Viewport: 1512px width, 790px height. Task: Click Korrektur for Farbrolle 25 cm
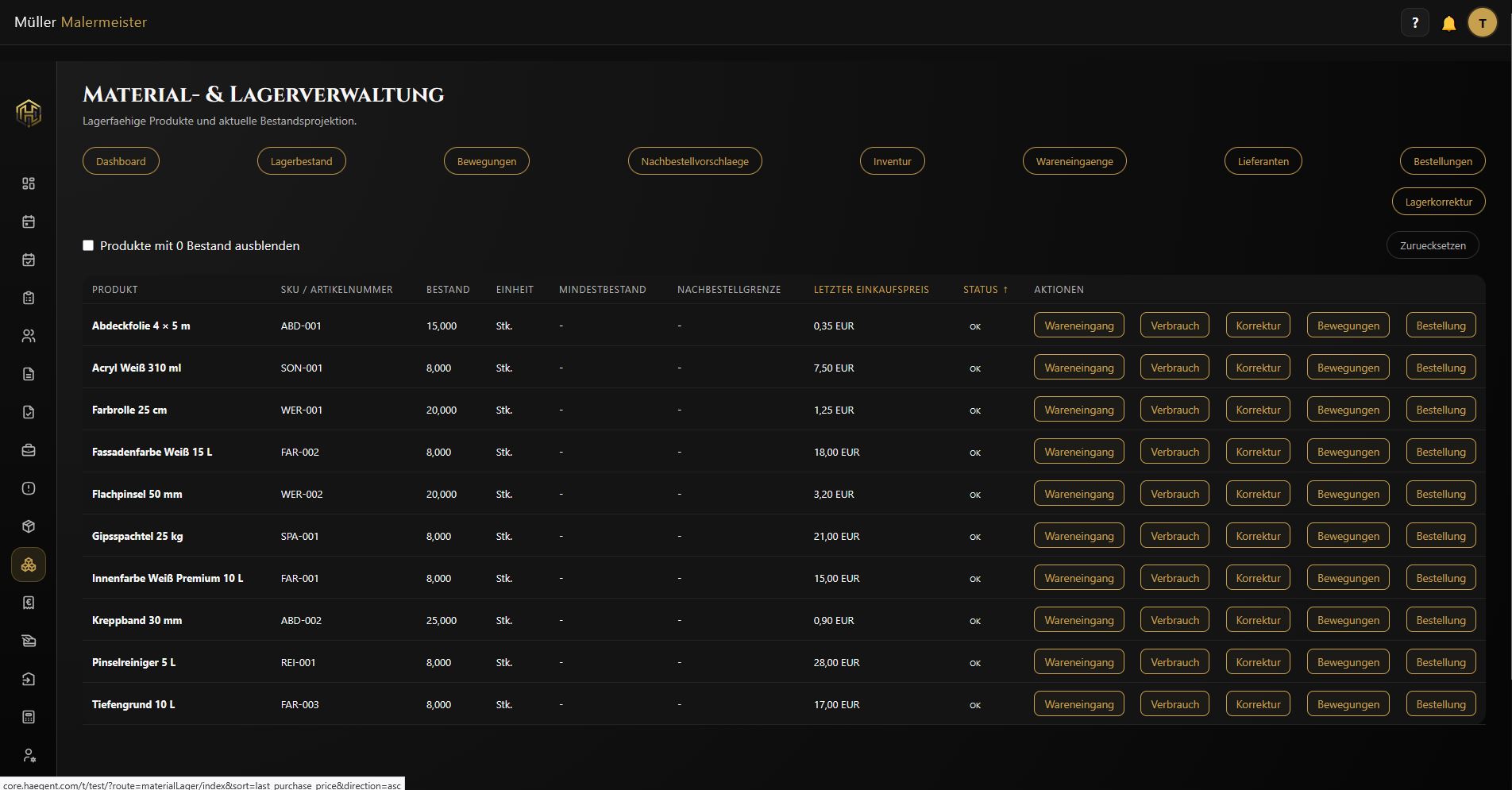tap(1258, 410)
